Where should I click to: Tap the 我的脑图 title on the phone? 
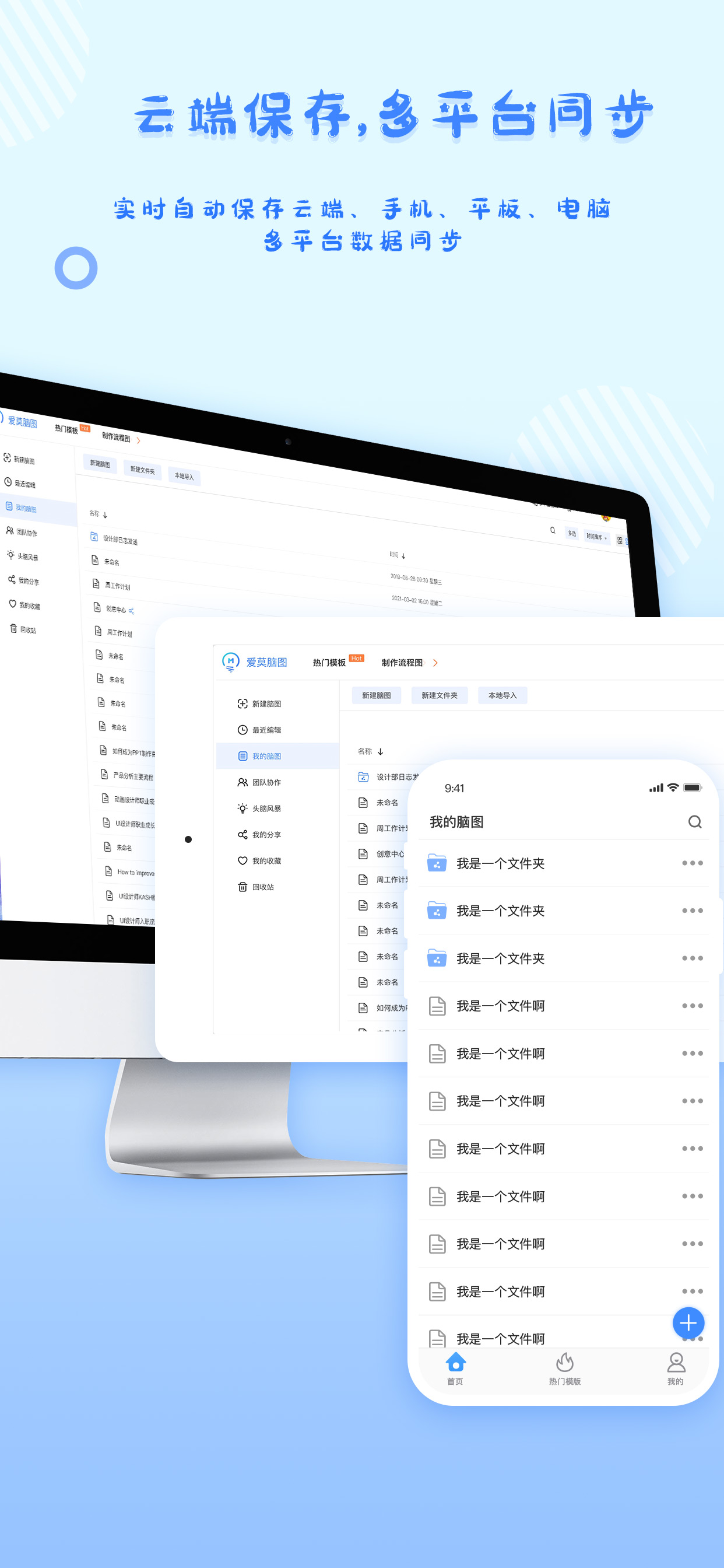click(456, 822)
